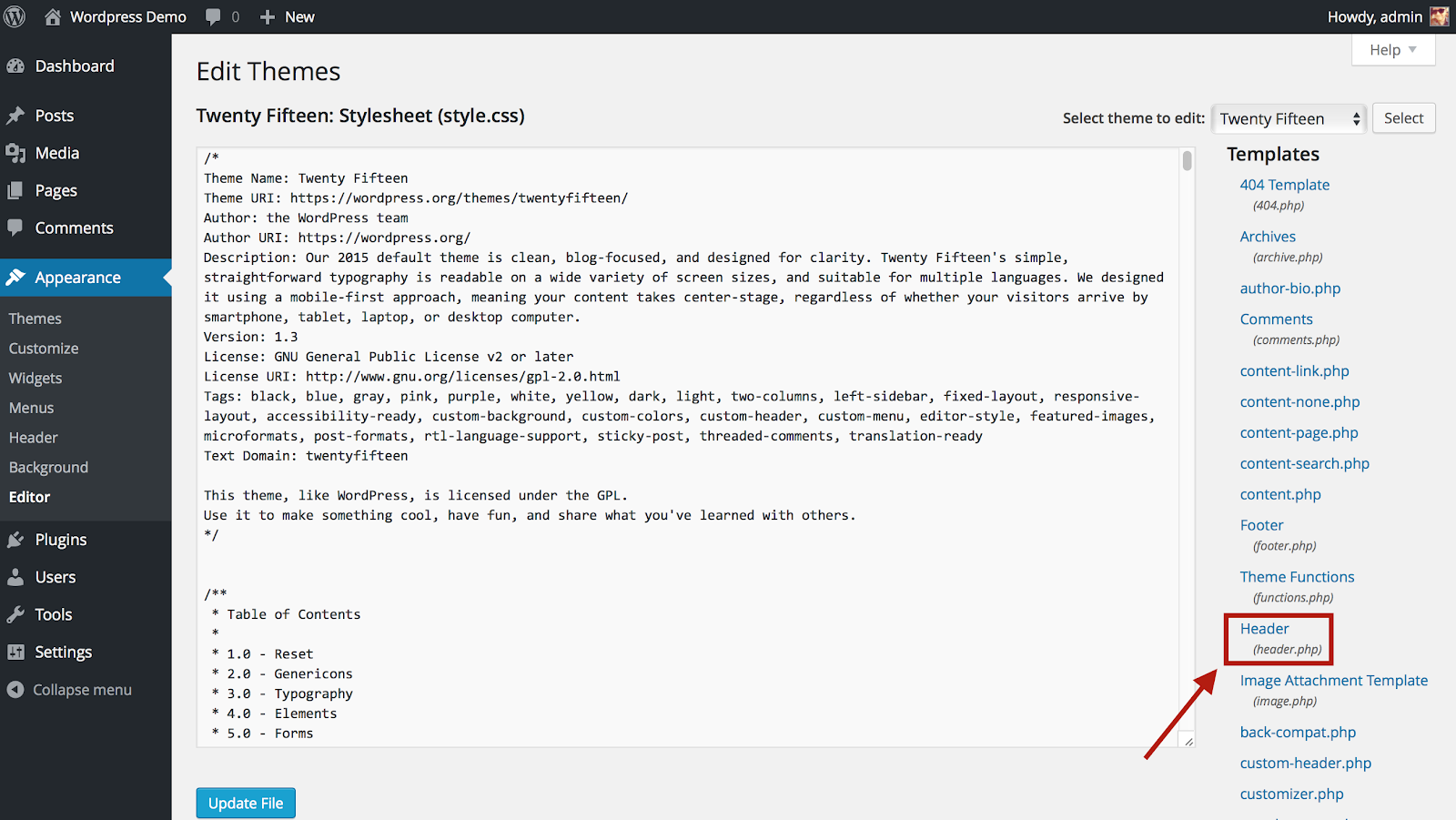Open the Twenty Fifteen theme selector dropdown
Screen dimensions: 1456x820
[1288, 118]
